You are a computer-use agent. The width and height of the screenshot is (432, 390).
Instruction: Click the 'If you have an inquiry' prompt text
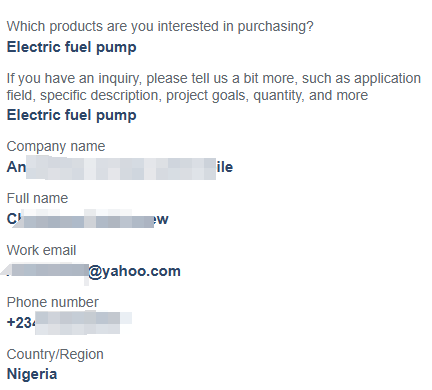(x=214, y=79)
